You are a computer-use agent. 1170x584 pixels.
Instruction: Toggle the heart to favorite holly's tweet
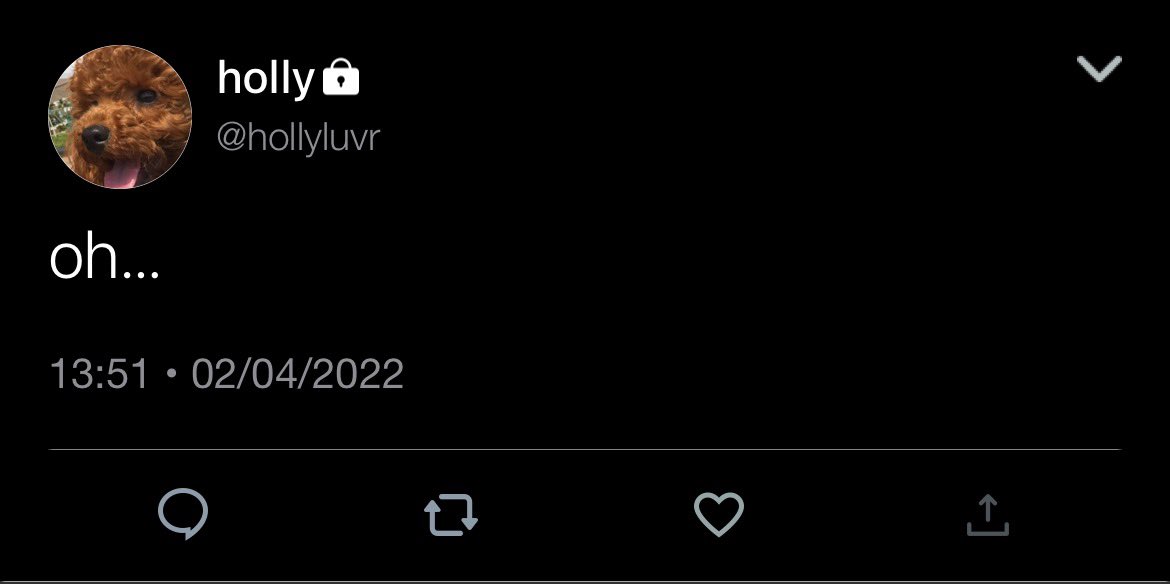coord(719,514)
